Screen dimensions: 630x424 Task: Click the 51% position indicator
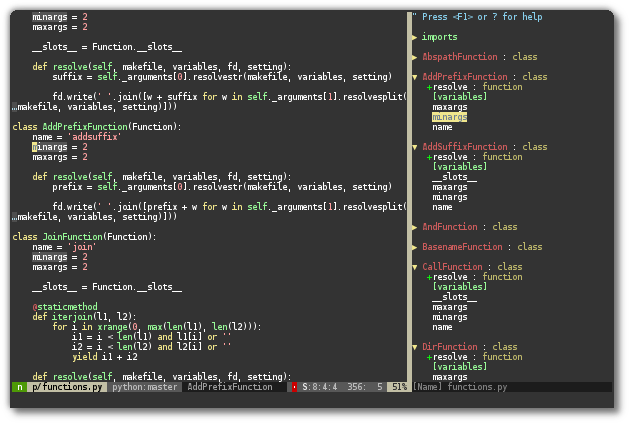pos(399,387)
